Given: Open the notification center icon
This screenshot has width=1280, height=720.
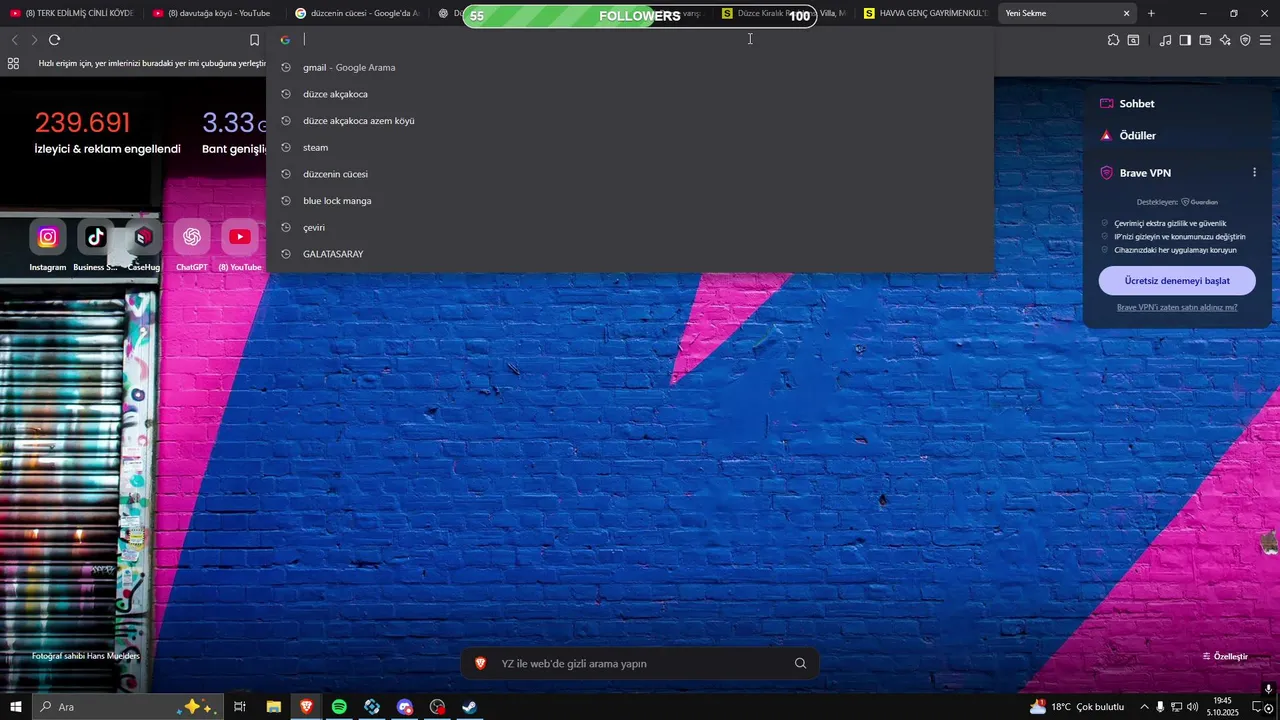Looking at the screenshot, I should (1259, 707).
